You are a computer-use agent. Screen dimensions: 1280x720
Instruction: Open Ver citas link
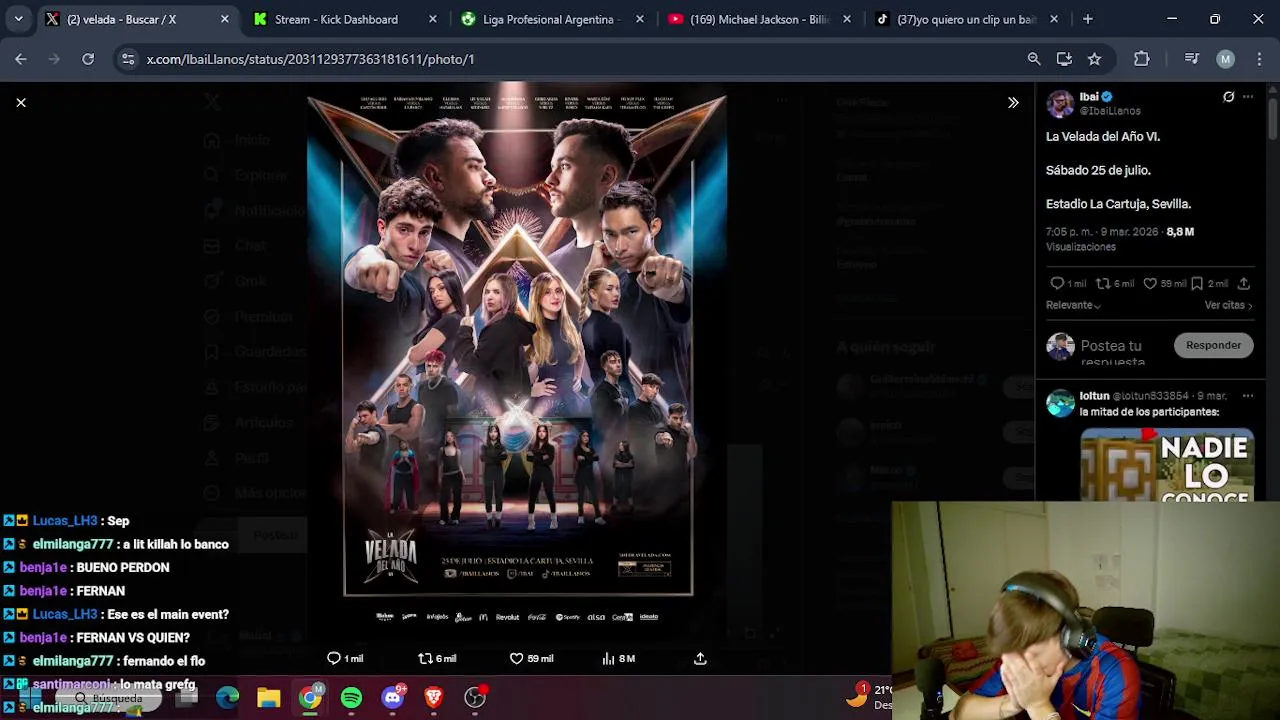[1228, 305]
